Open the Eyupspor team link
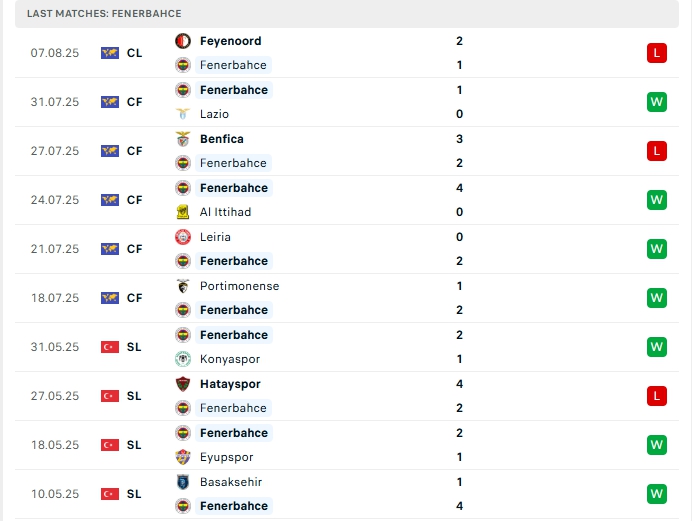The width and height of the screenshot is (692, 521). [226, 457]
